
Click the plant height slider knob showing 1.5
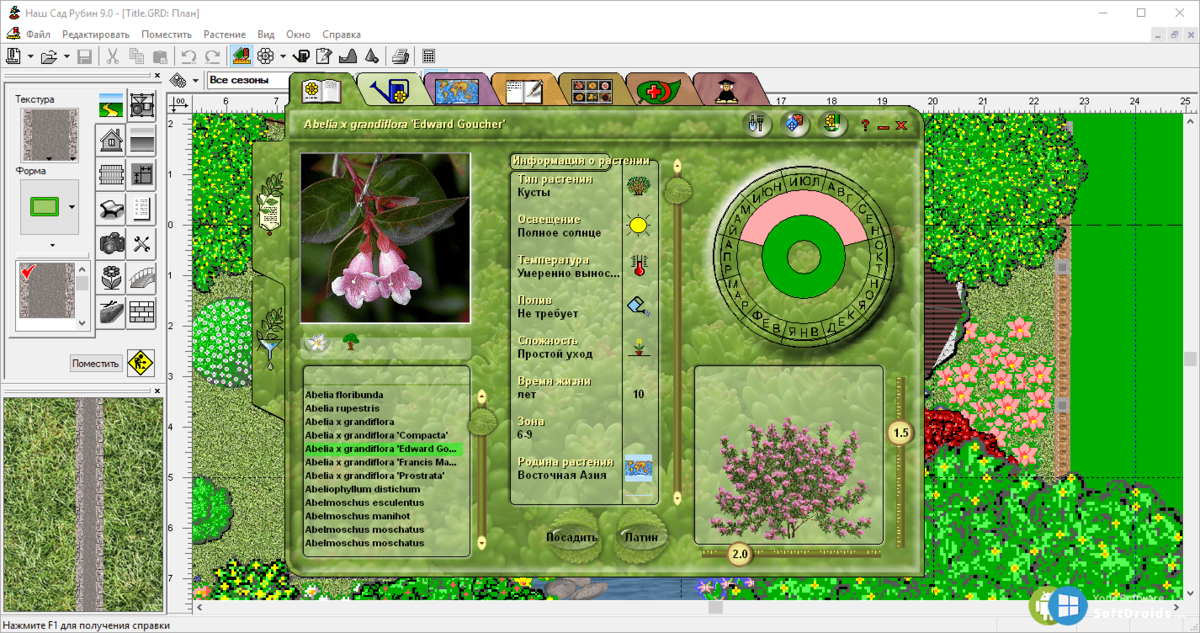point(901,433)
